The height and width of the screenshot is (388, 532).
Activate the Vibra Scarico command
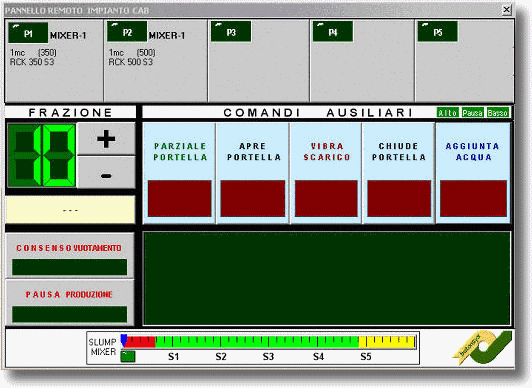[x=326, y=173]
